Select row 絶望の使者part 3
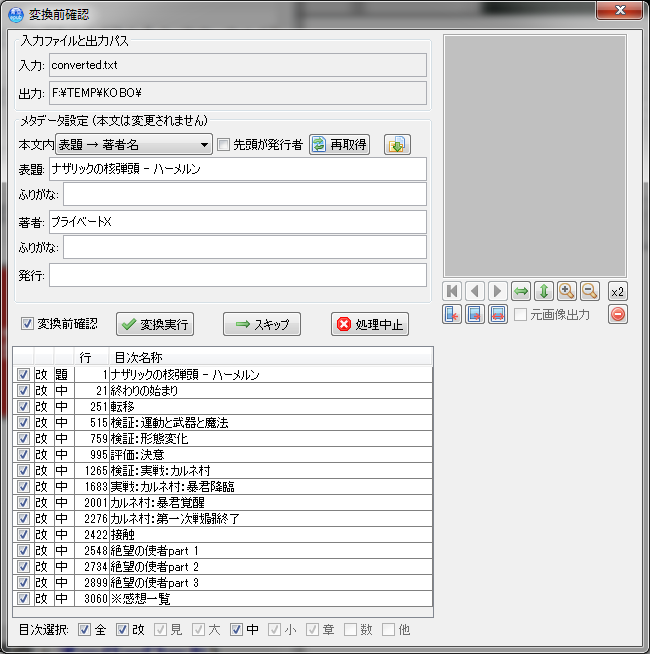The height and width of the screenshot is (654, 650). coord(223,582)
